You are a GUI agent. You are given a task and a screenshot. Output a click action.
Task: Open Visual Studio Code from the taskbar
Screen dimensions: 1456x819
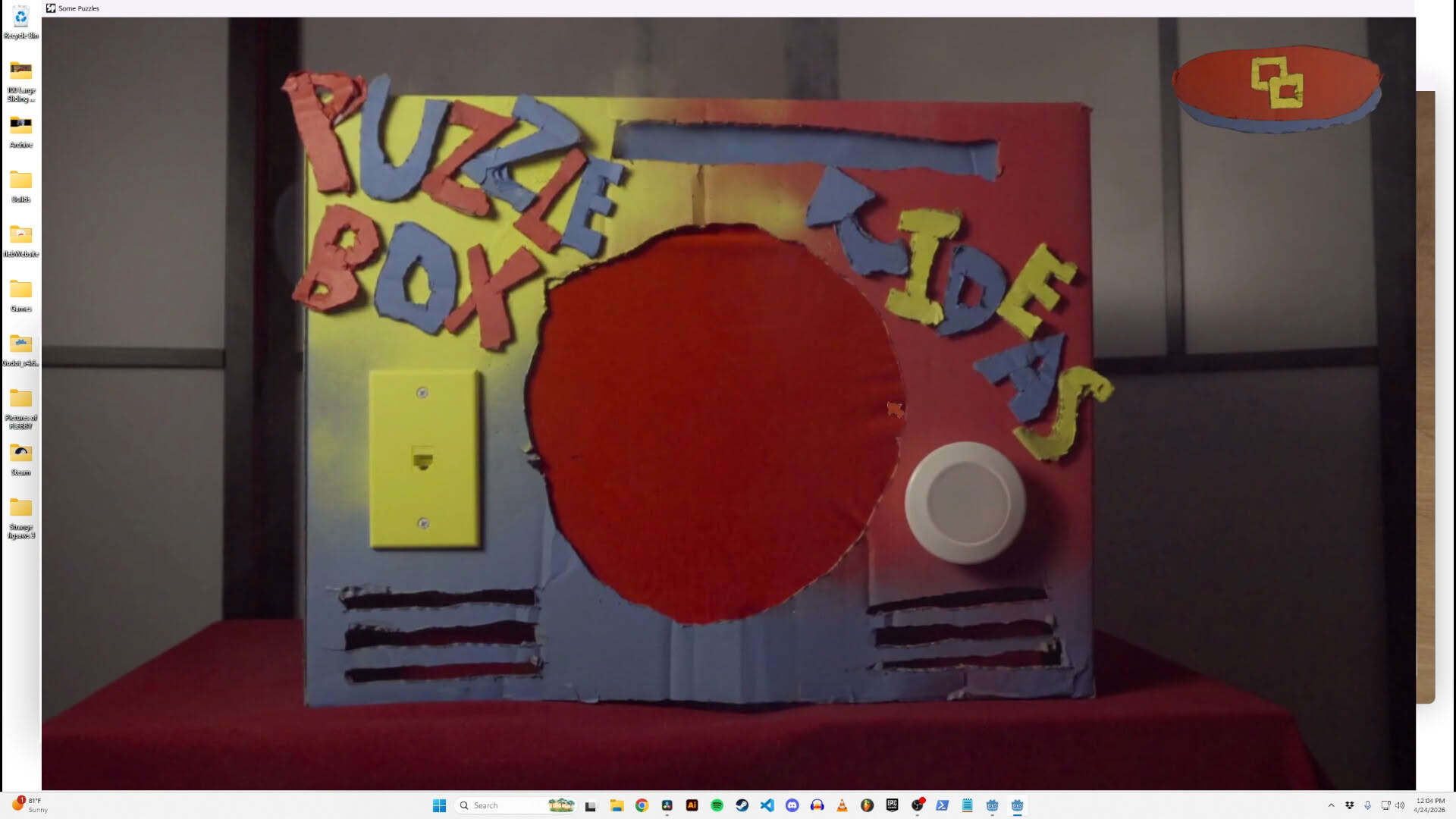coord(767,805)
